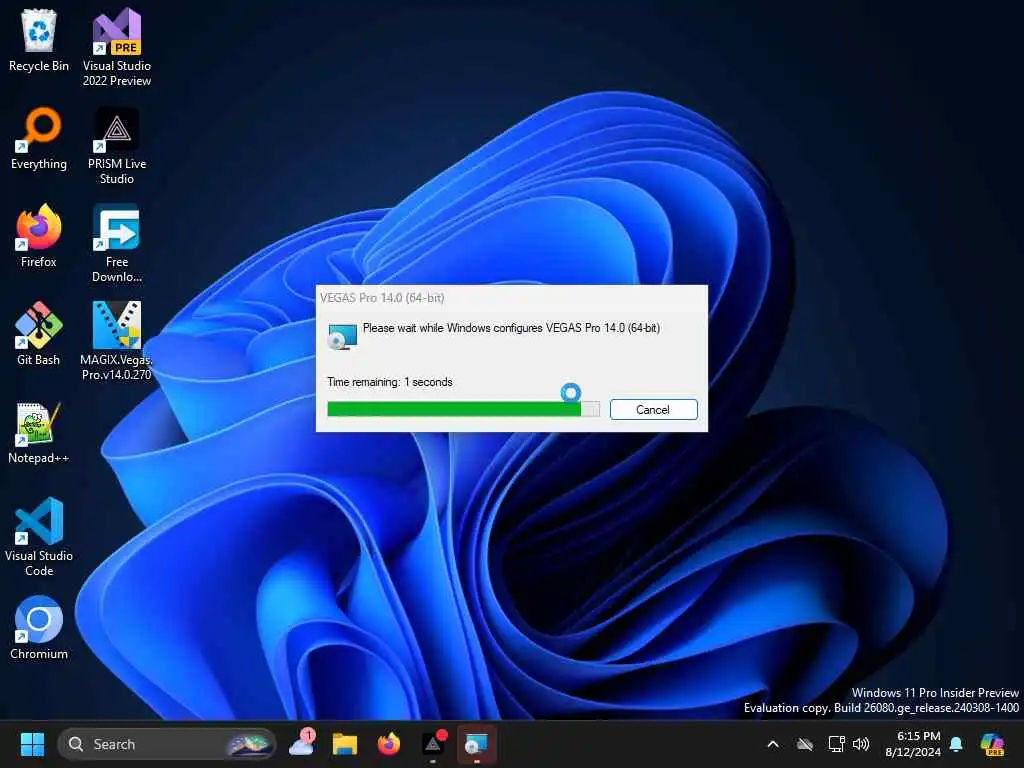The height and width of the screenshot is (768, 1024).
Task: Open network status tray icon
Action: coord(836,744)
